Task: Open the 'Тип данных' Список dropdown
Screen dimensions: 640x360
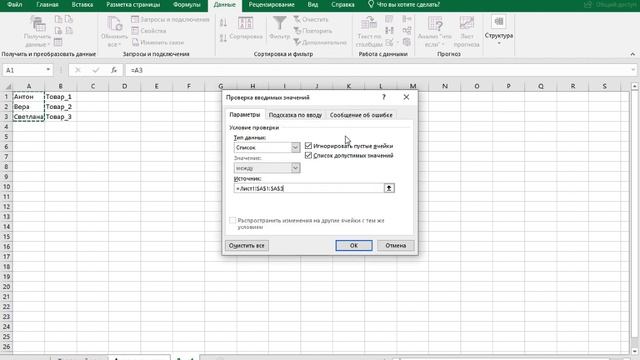Action: coord(295,147)
